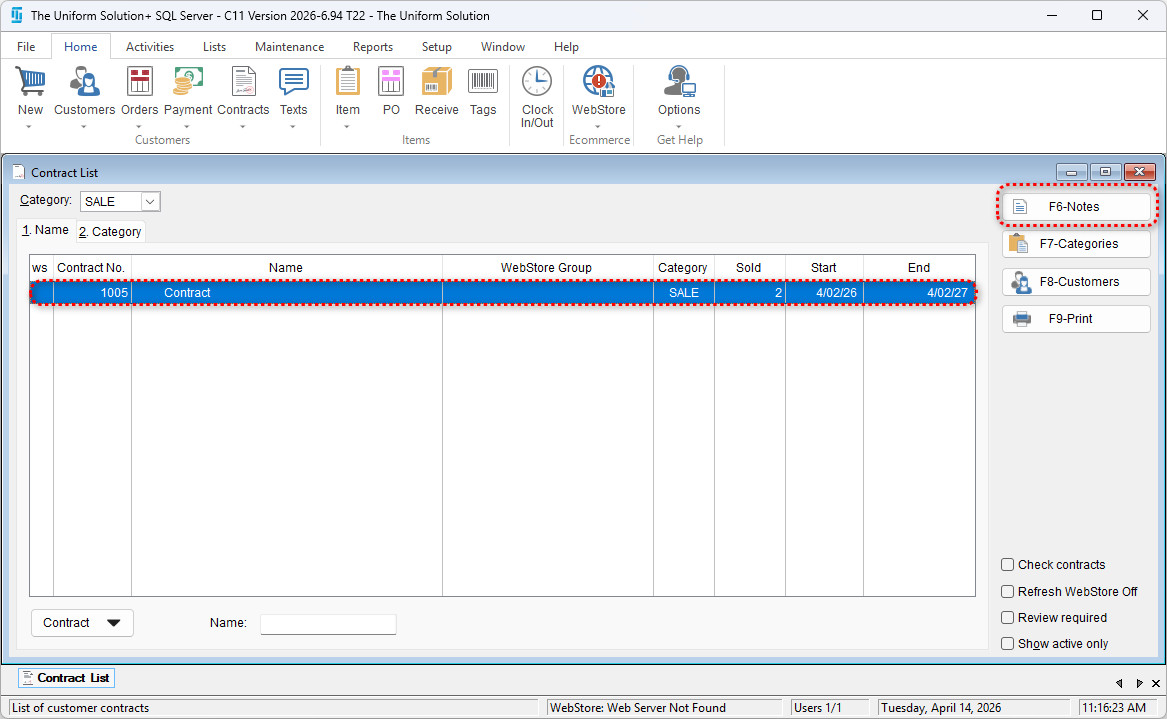Screen dimensions: 1167x719
Task: Click the Customers ribbon icon
Action: coord(84,83)
